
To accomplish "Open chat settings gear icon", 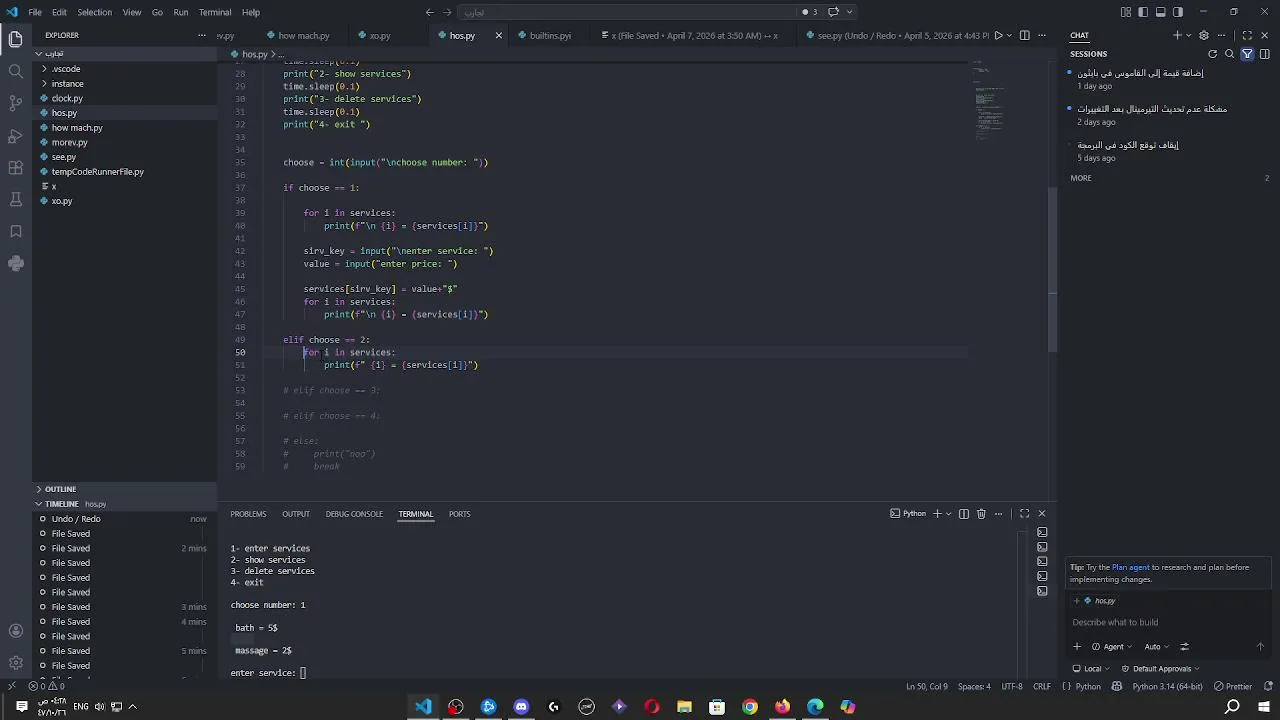I will coord(1204,35).
